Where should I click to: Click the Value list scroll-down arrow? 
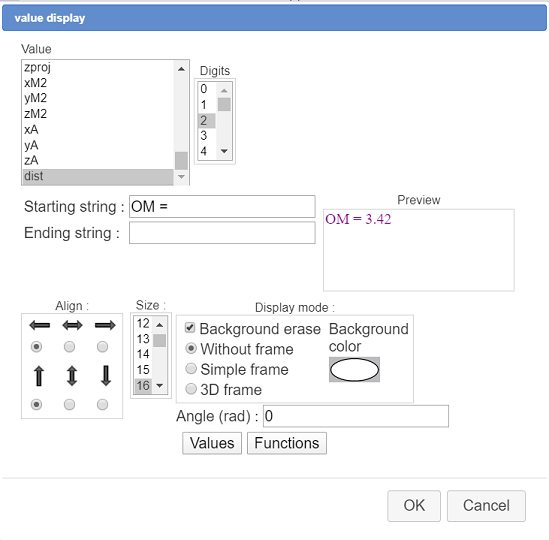coord(181,177)
